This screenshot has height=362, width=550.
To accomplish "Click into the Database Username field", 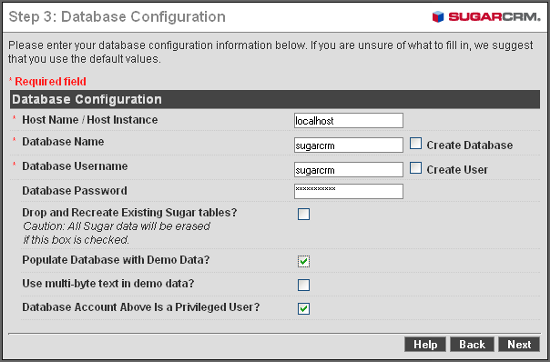I will pyautogui.click(x=349, y=170).
